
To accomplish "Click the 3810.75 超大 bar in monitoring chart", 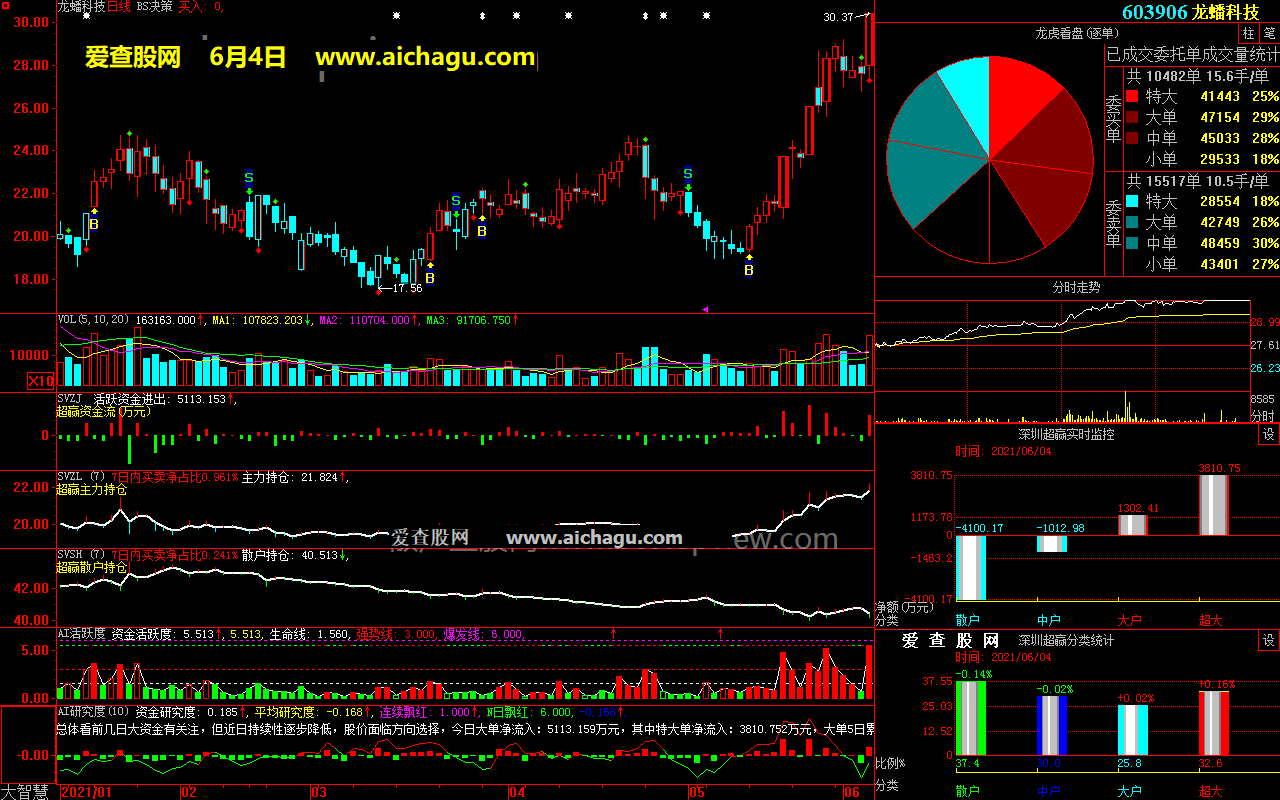I will 1213,505.
